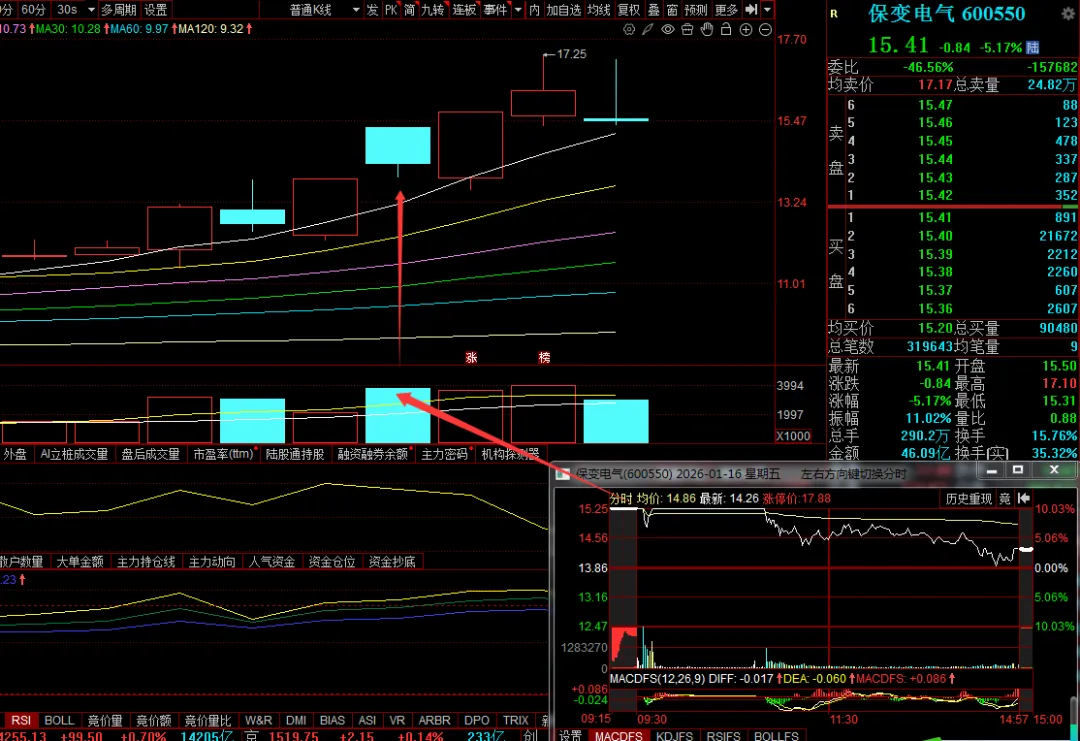Click the 预测 forecast button

pos(696,10)
